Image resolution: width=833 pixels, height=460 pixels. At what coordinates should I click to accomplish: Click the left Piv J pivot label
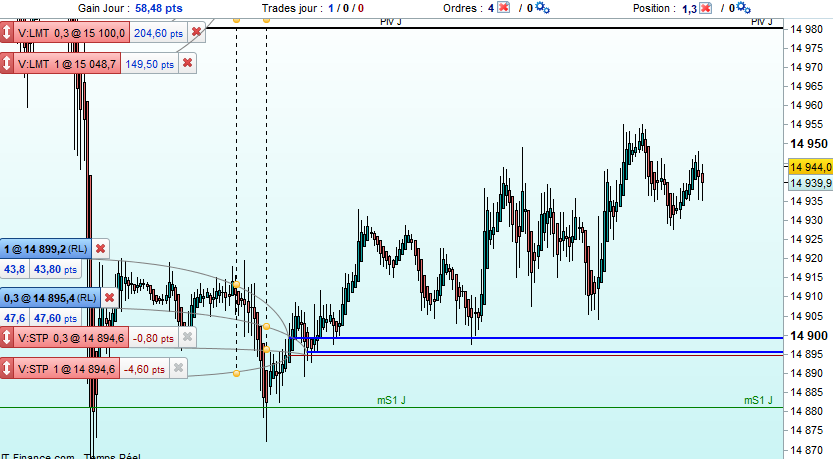coord(391,21)
